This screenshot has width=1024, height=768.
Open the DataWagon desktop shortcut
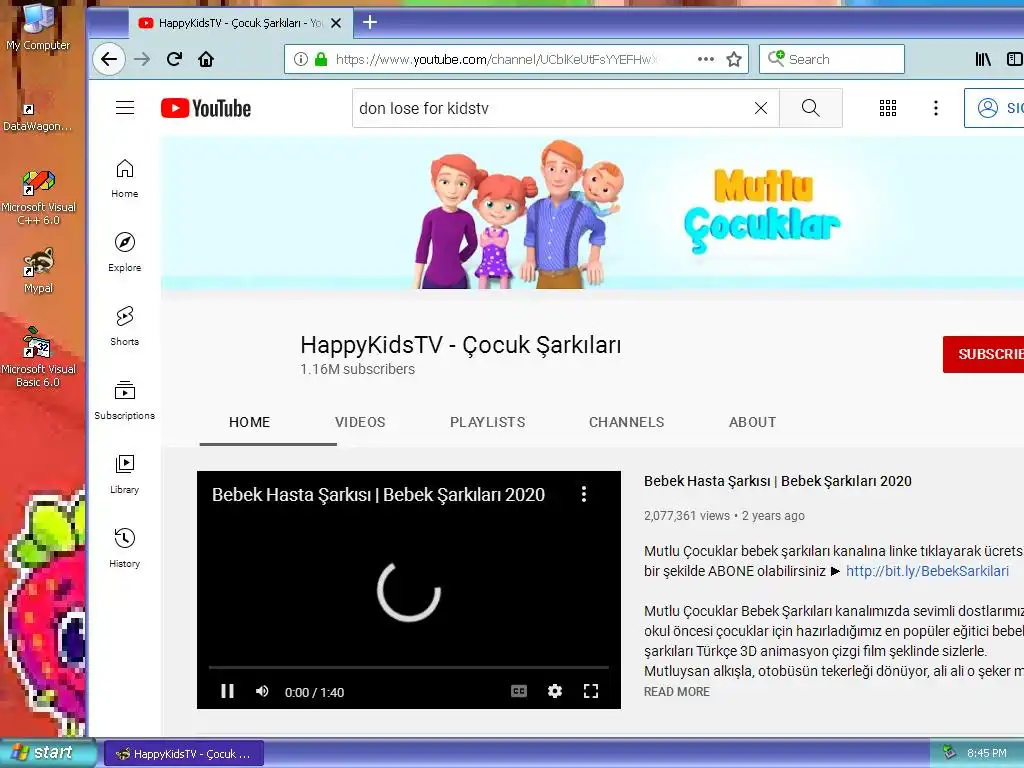(37, 116)
